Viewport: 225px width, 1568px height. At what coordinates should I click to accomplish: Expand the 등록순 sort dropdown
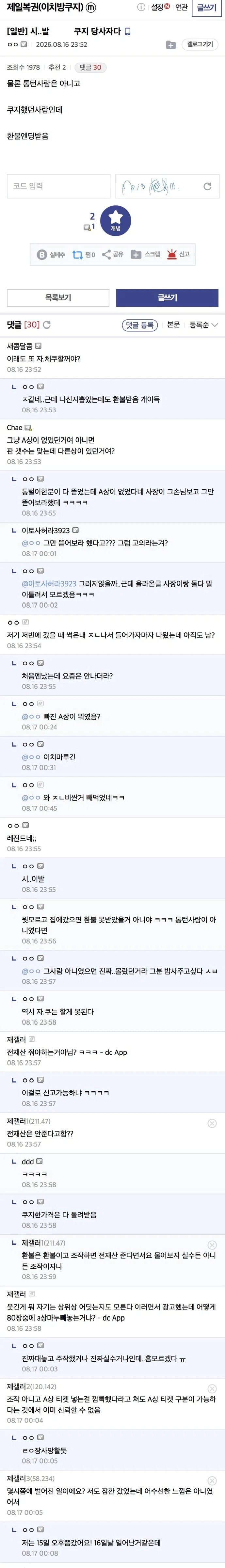(x=203, y=325)
